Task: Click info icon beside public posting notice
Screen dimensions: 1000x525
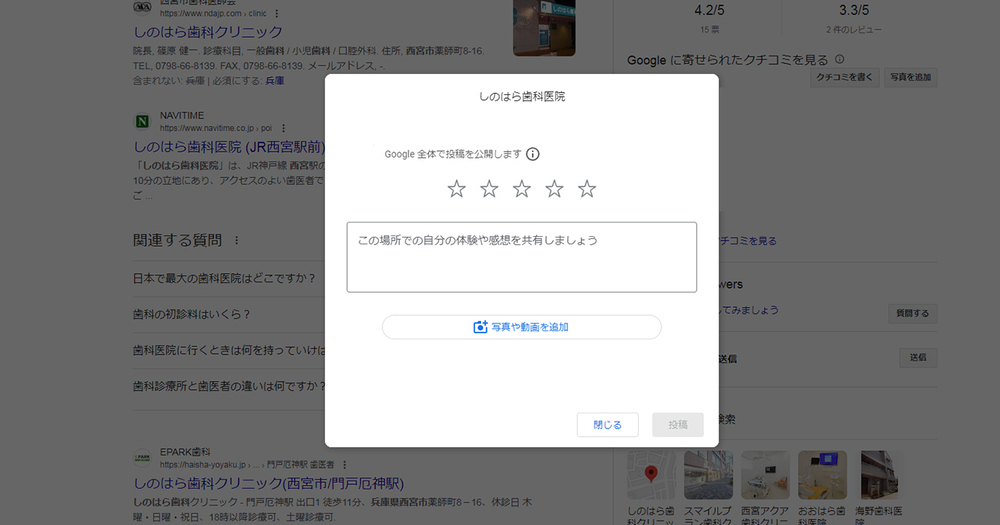Action: click(x=533, y=154)
